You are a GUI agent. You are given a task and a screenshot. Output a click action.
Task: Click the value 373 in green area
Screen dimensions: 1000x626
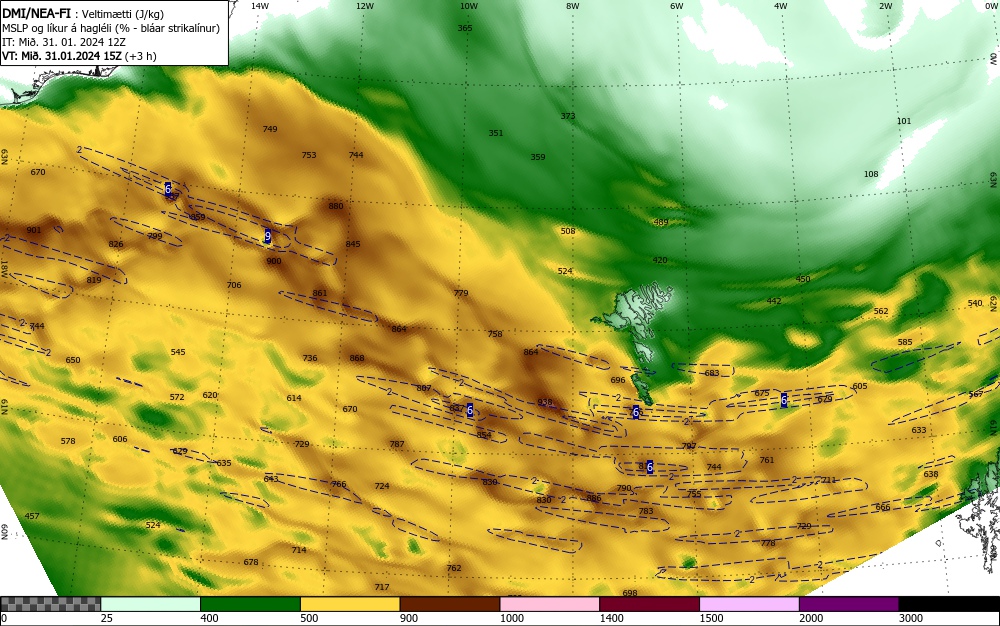[568, 116]
